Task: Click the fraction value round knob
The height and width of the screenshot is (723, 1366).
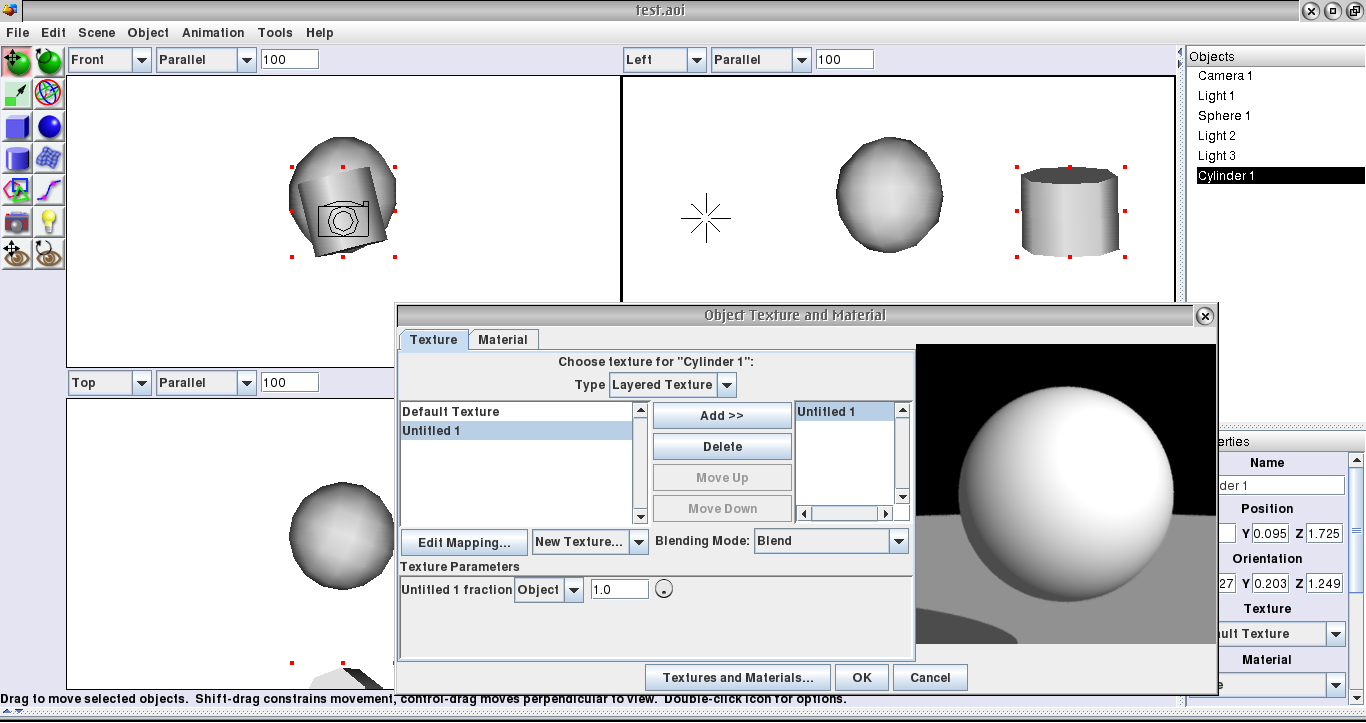Action: pyautogui.click(x=663, y=590)
